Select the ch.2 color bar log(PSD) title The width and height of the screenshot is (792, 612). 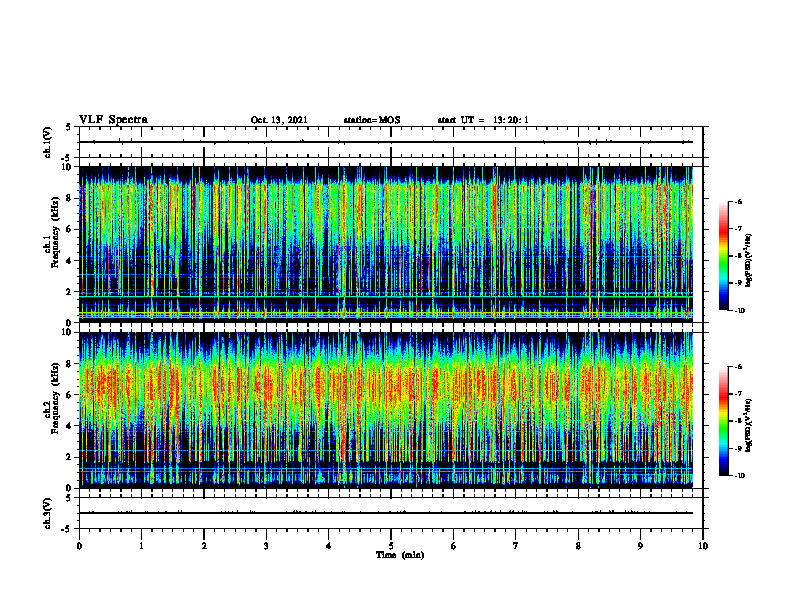point(748,425)
